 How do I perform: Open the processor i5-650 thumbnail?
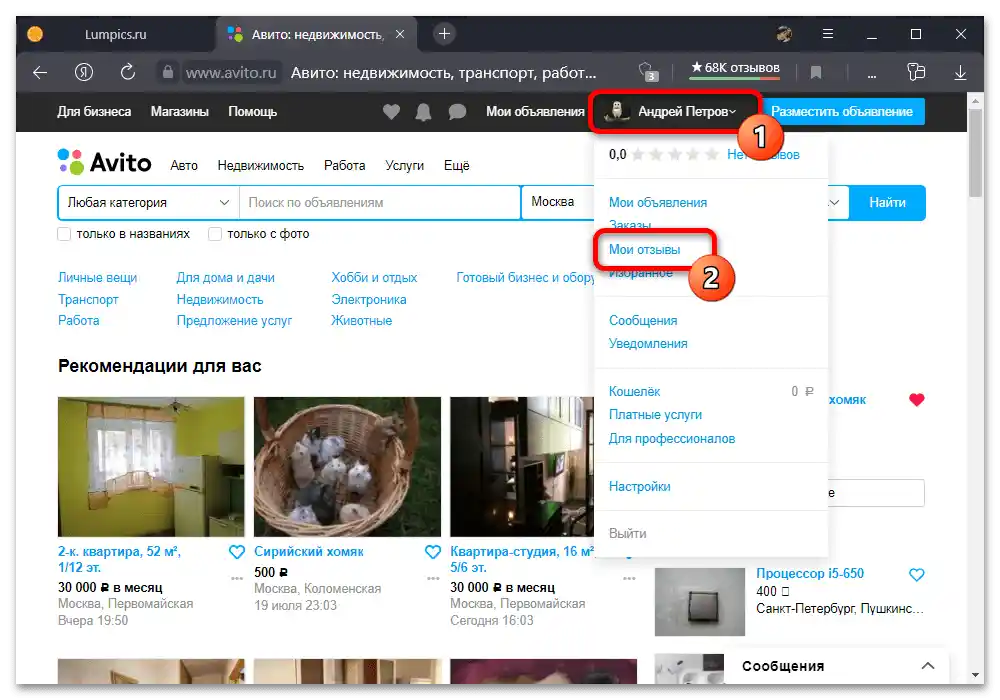[700, 602]
